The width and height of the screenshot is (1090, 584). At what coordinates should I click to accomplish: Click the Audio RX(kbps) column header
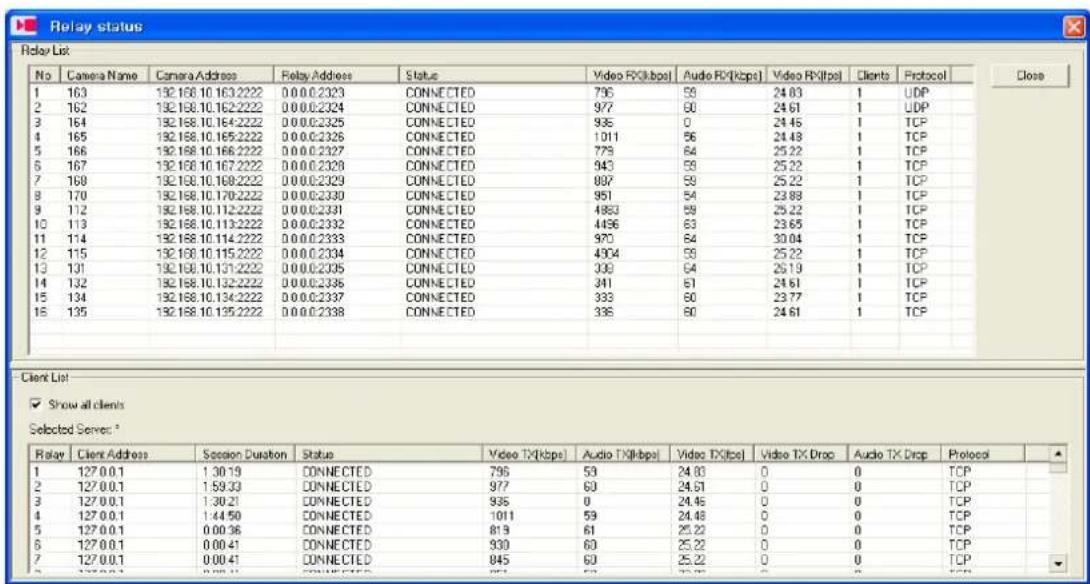722,75
